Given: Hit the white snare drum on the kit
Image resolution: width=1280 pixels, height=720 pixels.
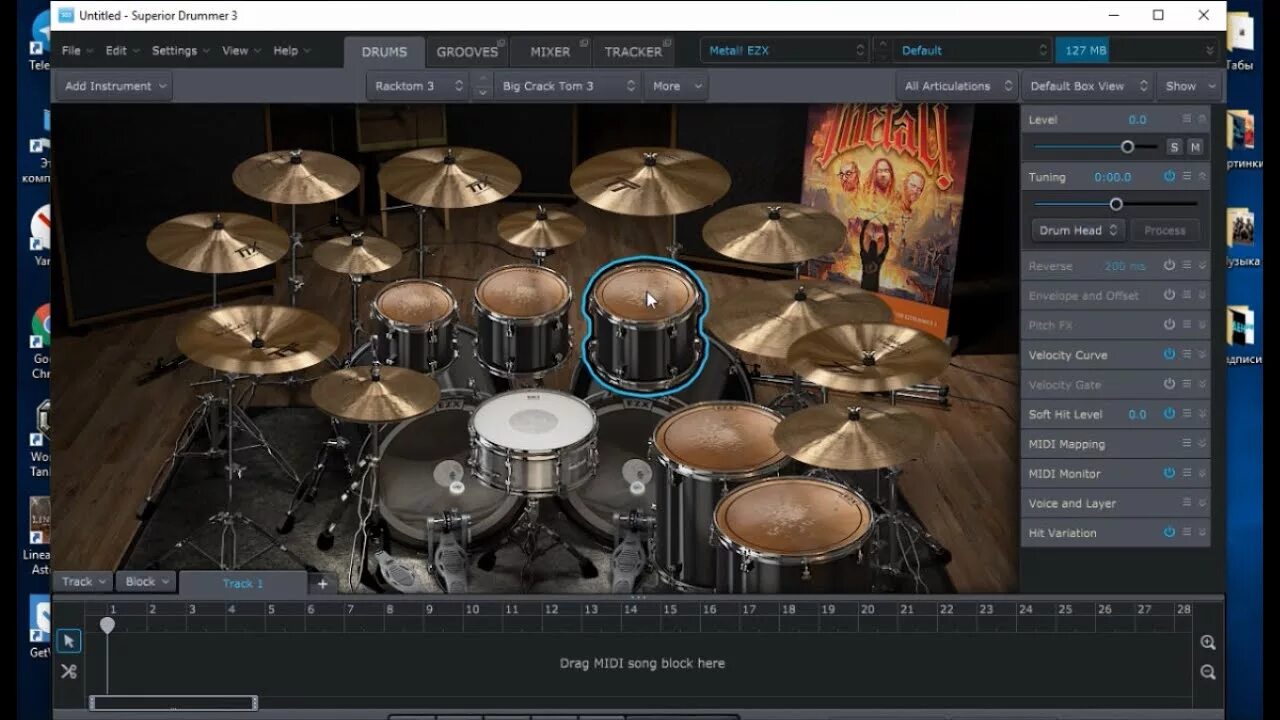Looking at the screenshot, I should pyautogui.click(x=533, y=442).
